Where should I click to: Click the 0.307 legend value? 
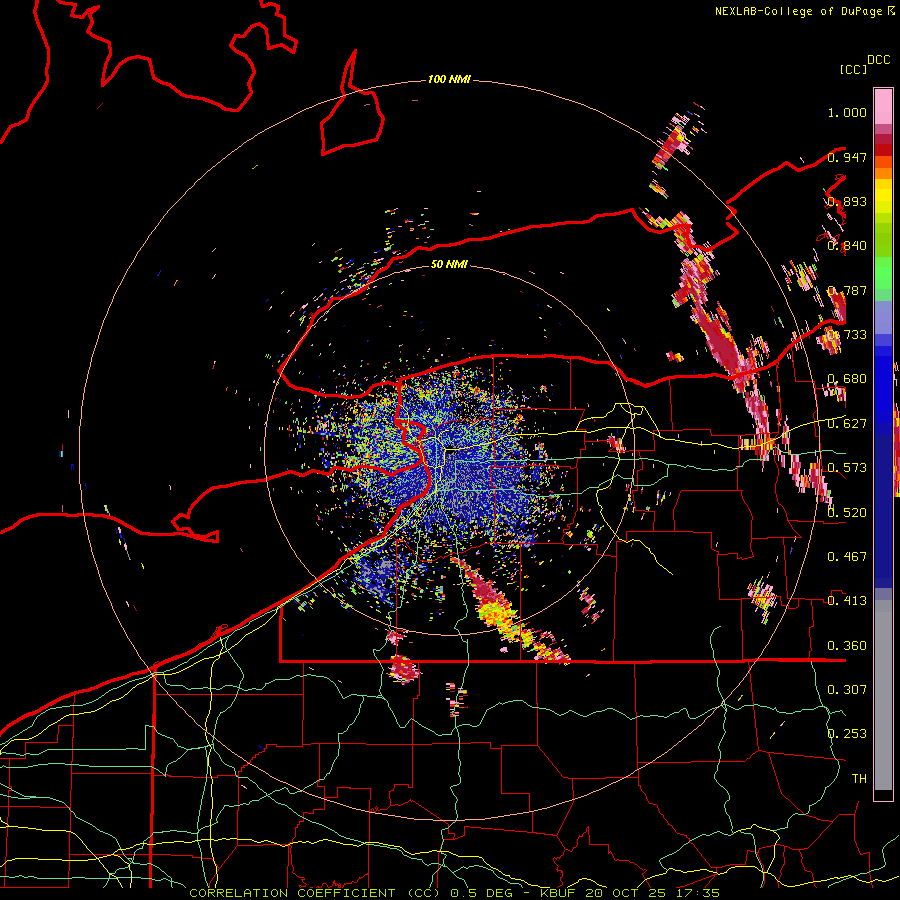coord(847,689)
